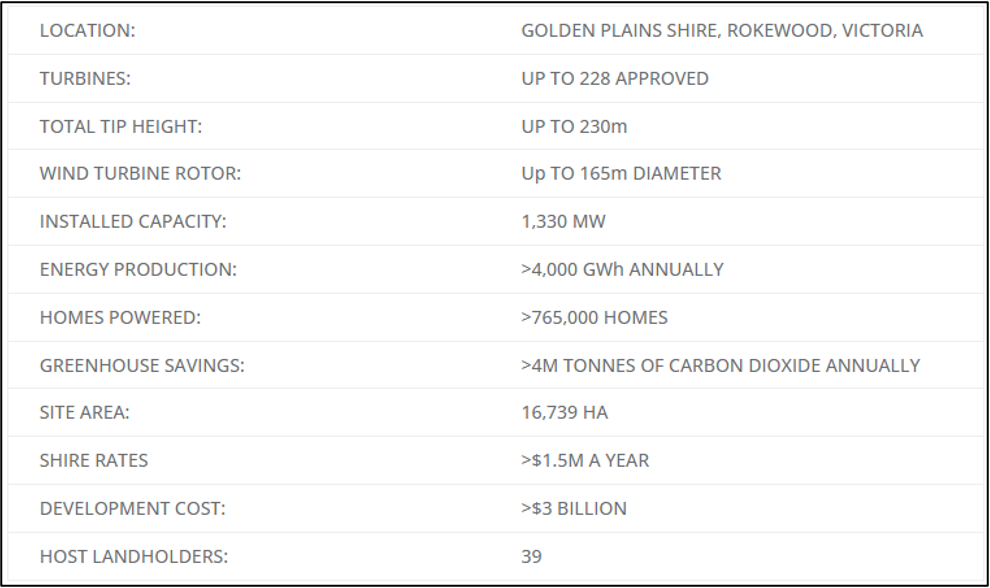Click the HOMES POWERED: label
The width and height of the screenshot is (990, 588).
point(121,318)
